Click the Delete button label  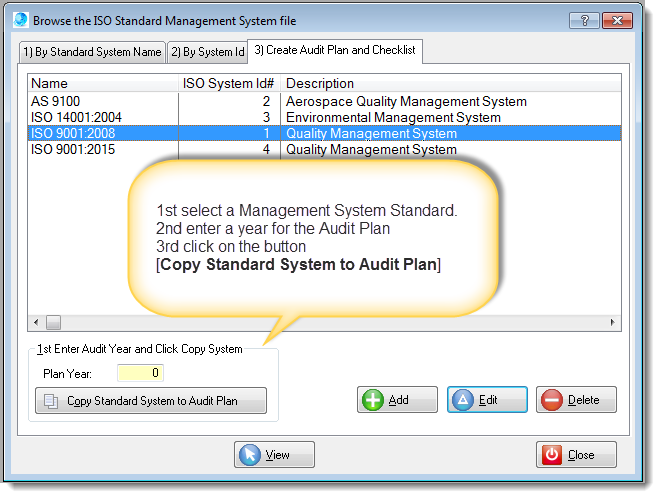click(x=583, y=400)
